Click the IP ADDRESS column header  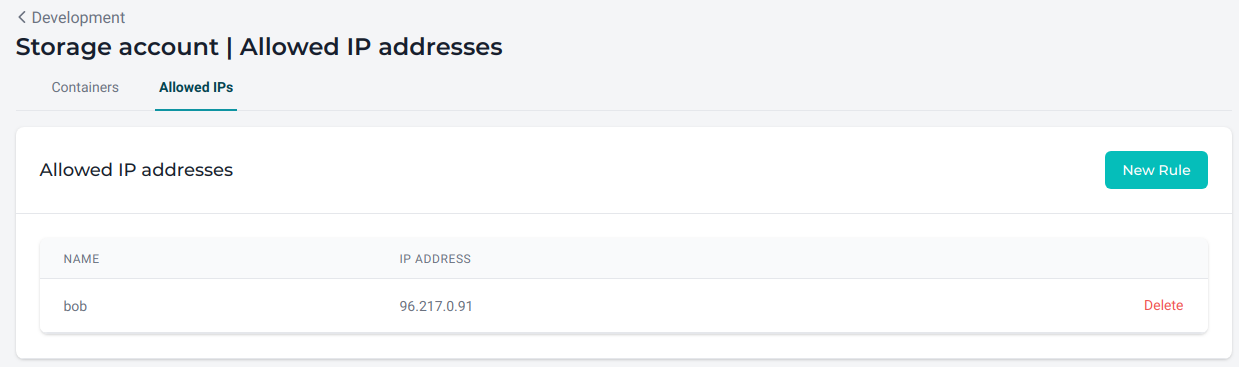click(x=435, y=259)
